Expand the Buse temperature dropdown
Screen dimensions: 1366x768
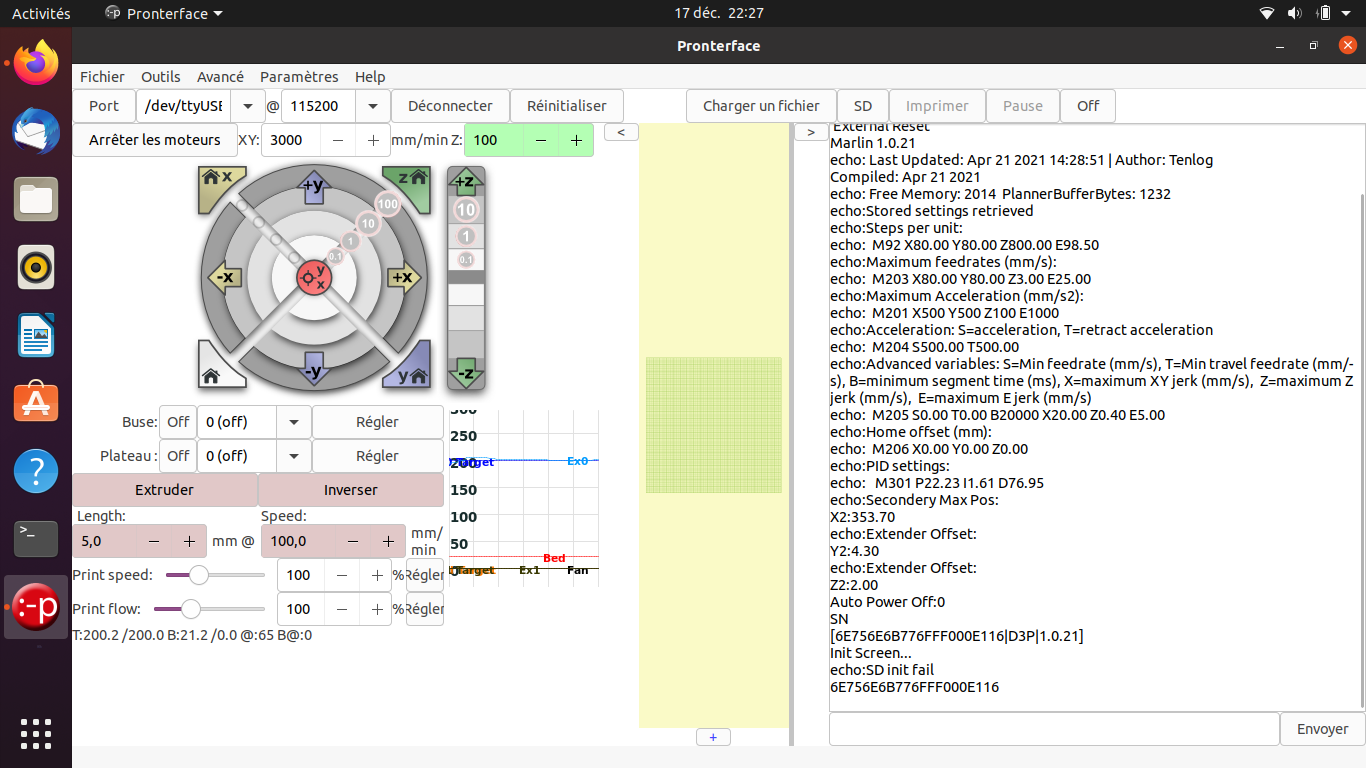point(293,422)
